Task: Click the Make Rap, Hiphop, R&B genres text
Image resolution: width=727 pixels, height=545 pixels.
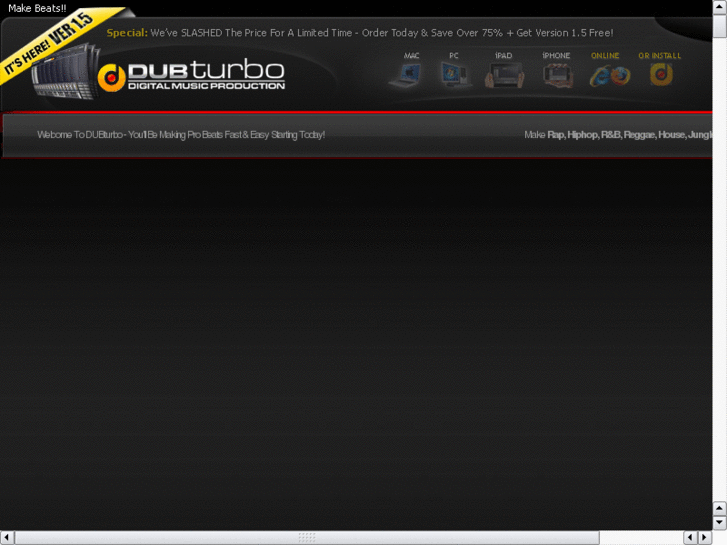Action: coord(618,135)
